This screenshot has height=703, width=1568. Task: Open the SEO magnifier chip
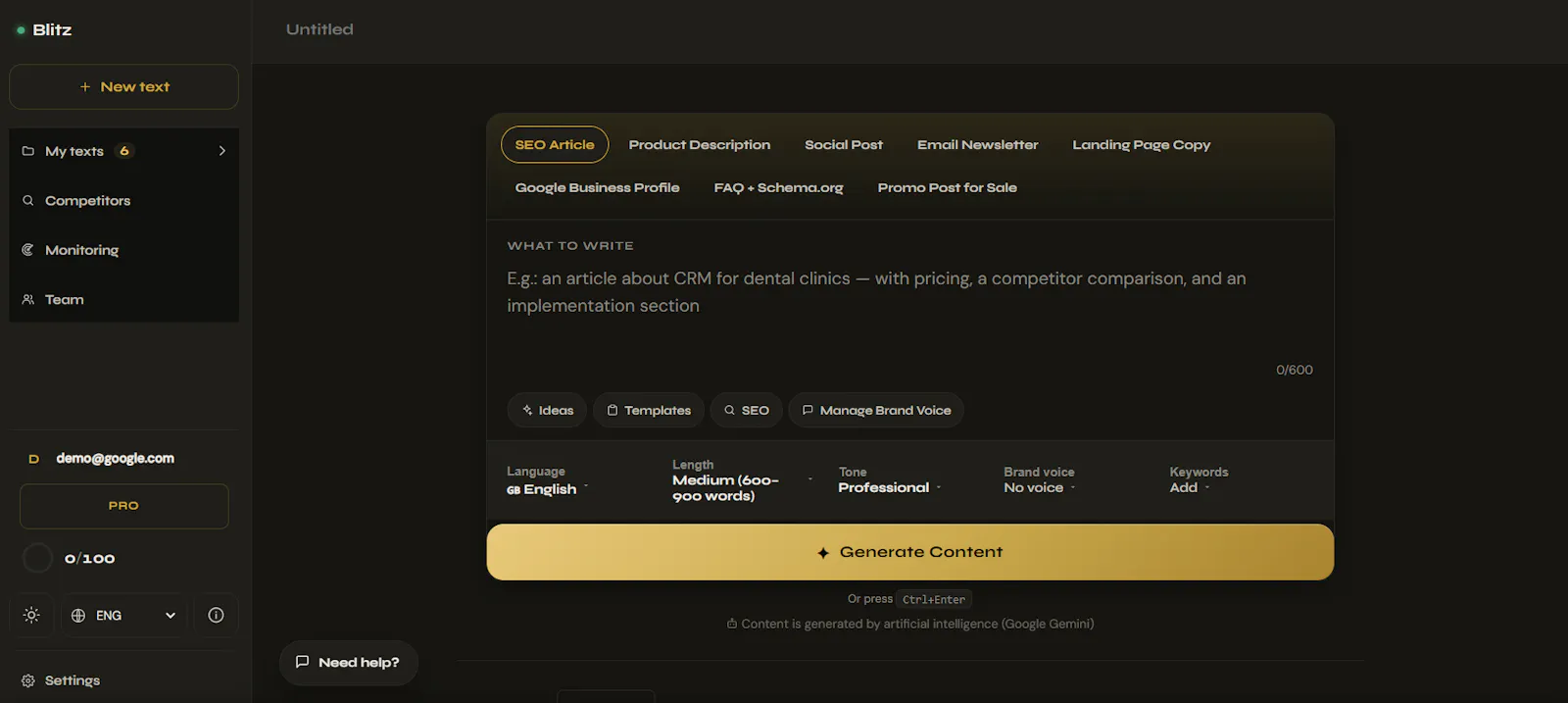tap(747, 410)
